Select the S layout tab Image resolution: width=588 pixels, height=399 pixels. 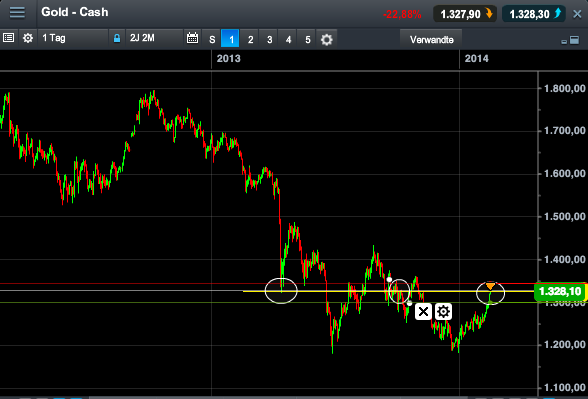[x=212, y=39]
